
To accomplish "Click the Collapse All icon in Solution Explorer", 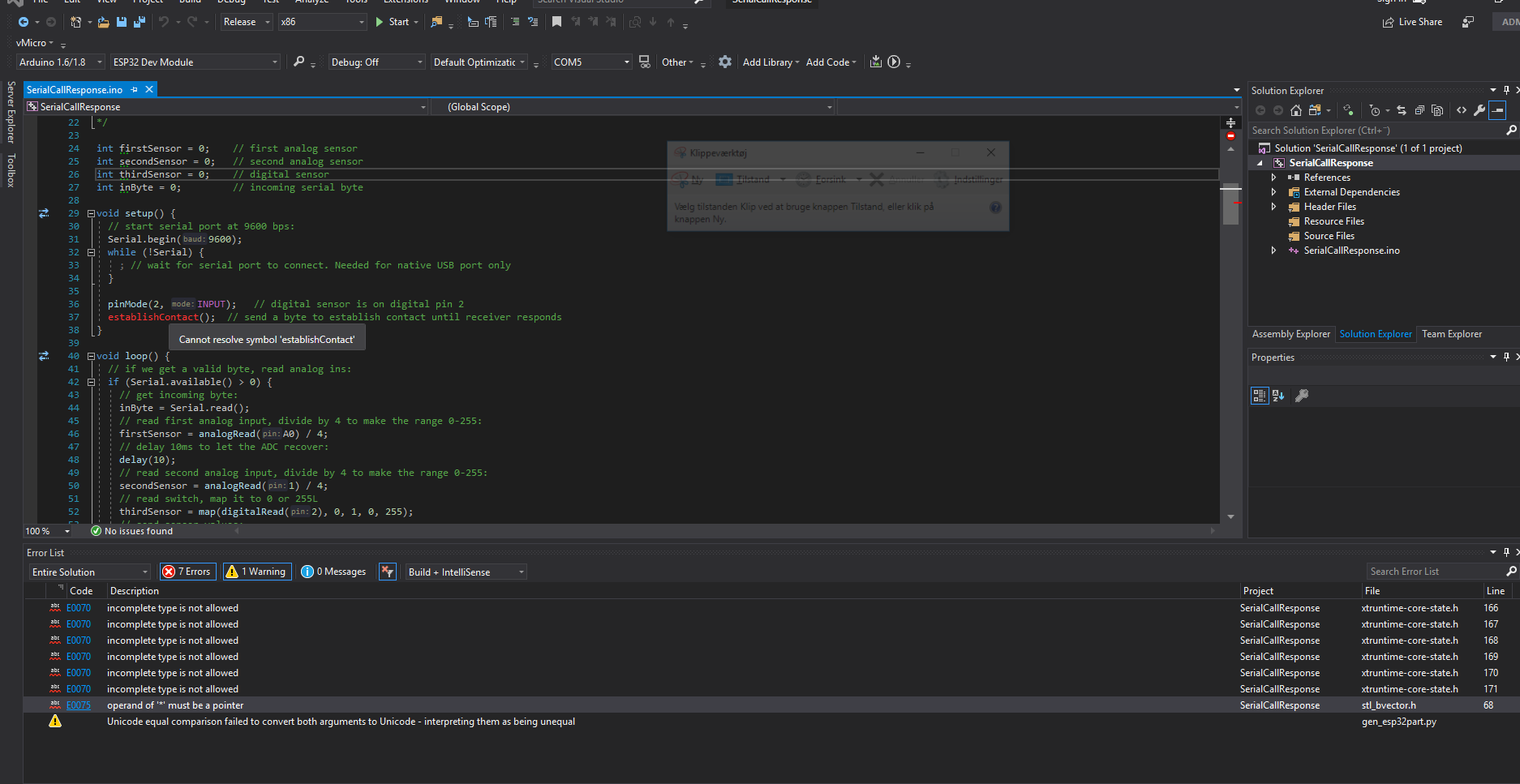I will pos(1419,110).
